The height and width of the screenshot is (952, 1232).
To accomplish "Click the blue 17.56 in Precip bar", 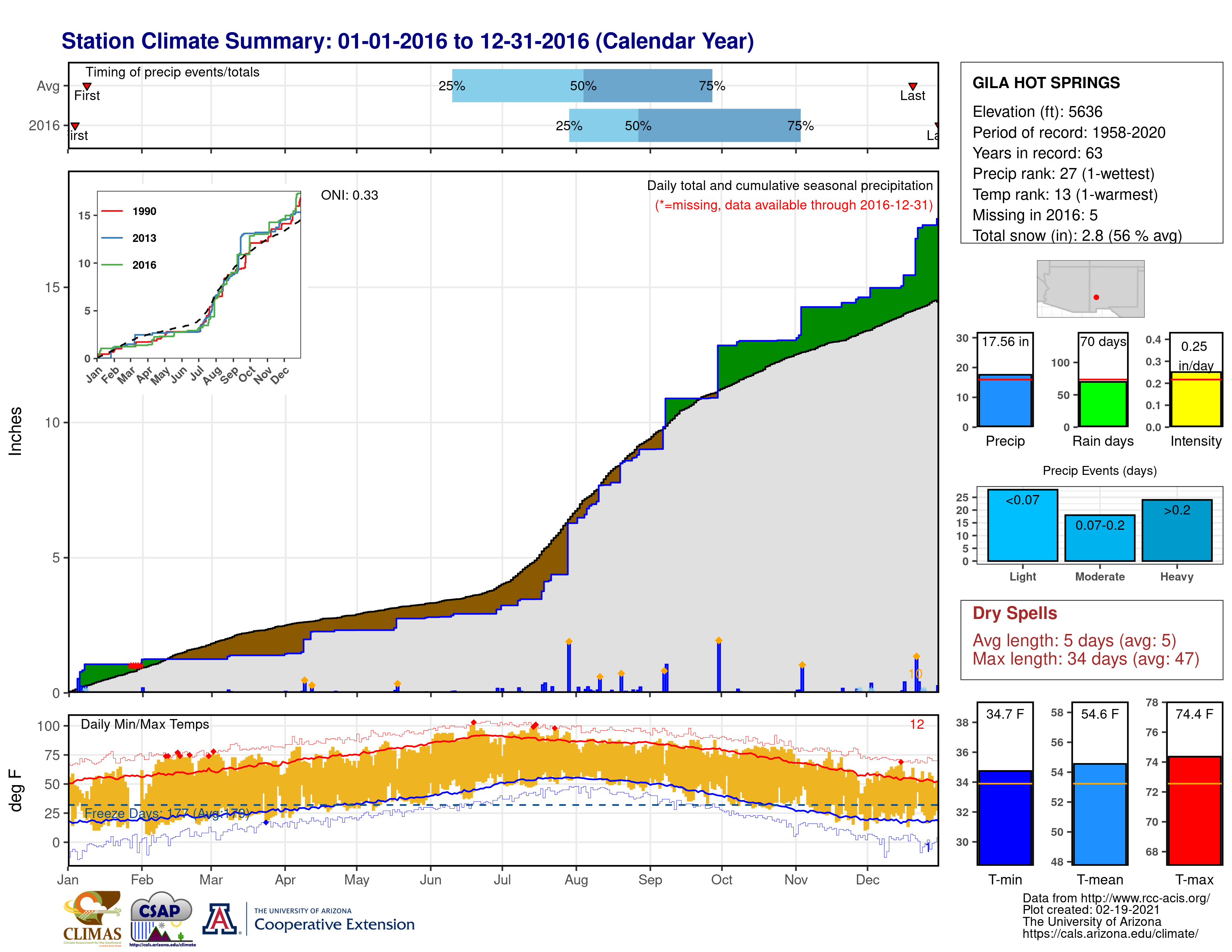I will [x=1005, y=401].
